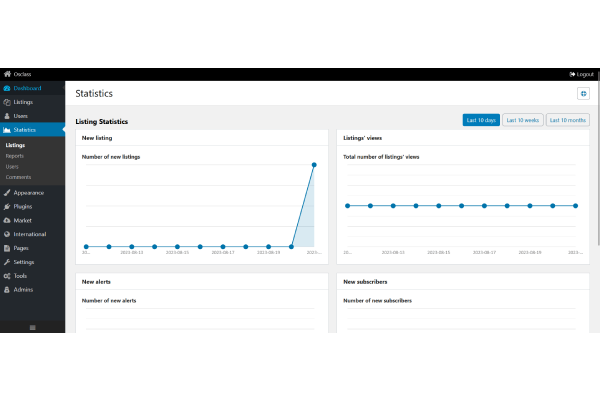Open the Comments statistics submenu
This screenshot has height=400, width=600.
point(18,177)
